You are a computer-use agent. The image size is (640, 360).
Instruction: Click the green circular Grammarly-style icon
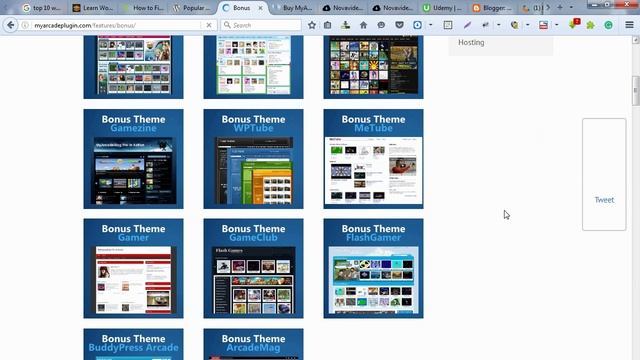[x=608, y=25]
